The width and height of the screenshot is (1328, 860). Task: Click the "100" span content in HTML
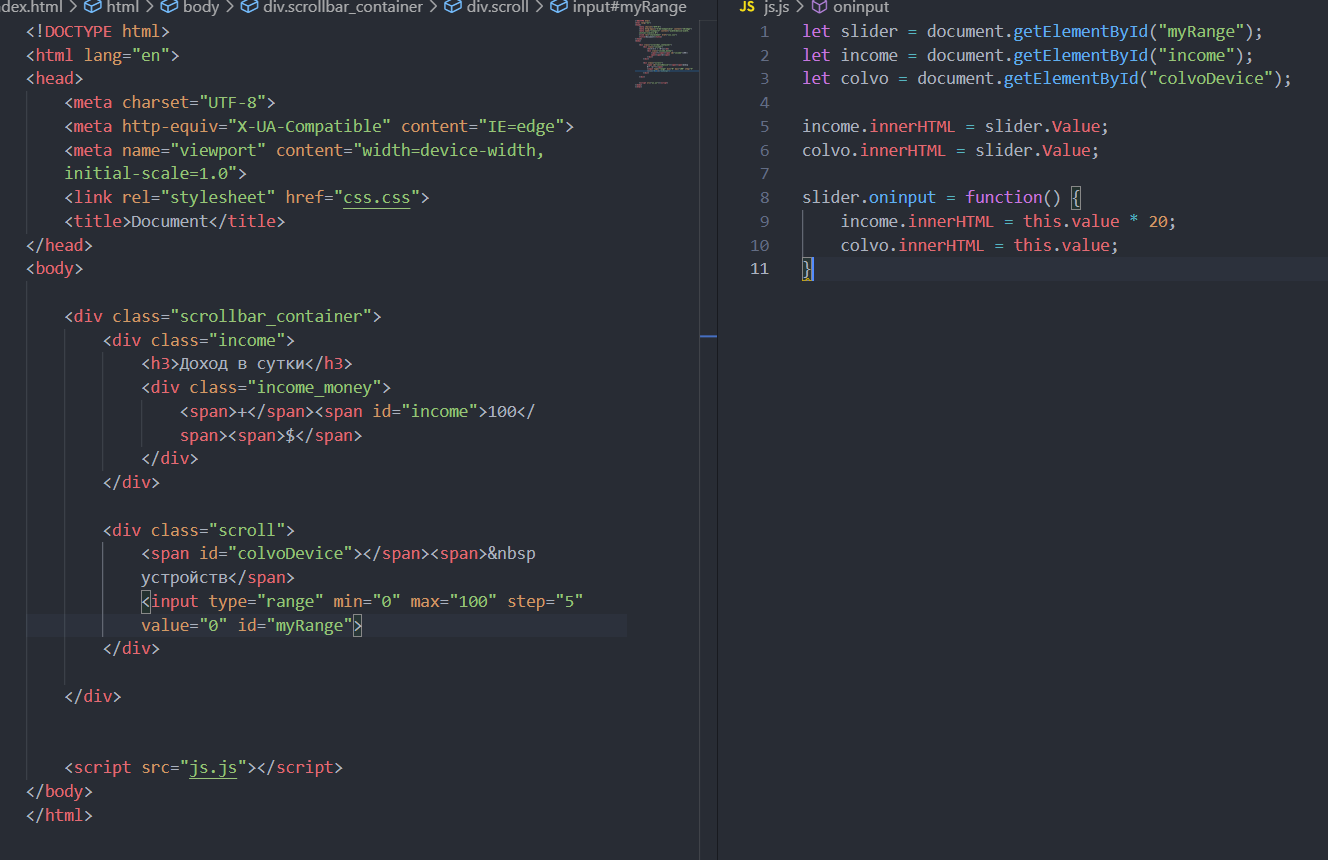point(501,411)
